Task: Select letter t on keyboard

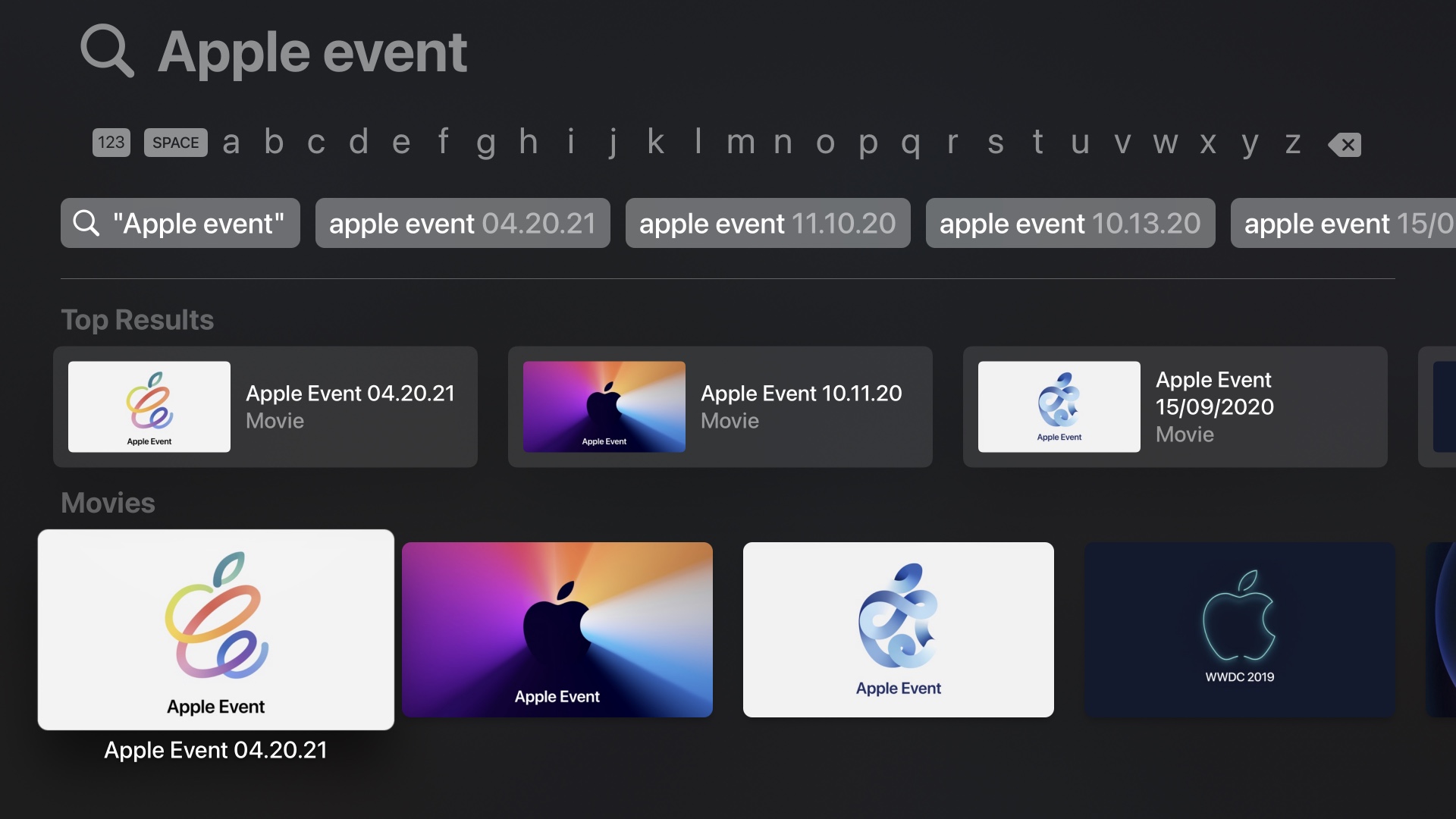Action: pyautogui.click(x=1038, y=142)
